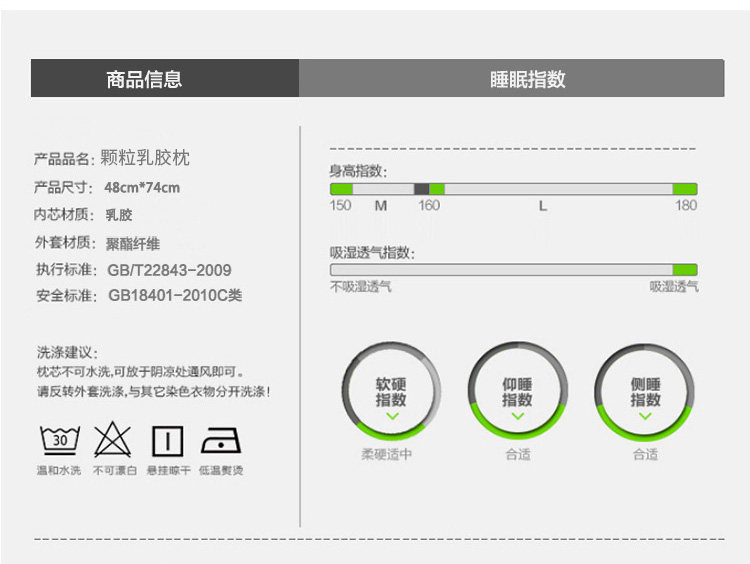Click the 30-degree gentle wash icon

(60, 440)
